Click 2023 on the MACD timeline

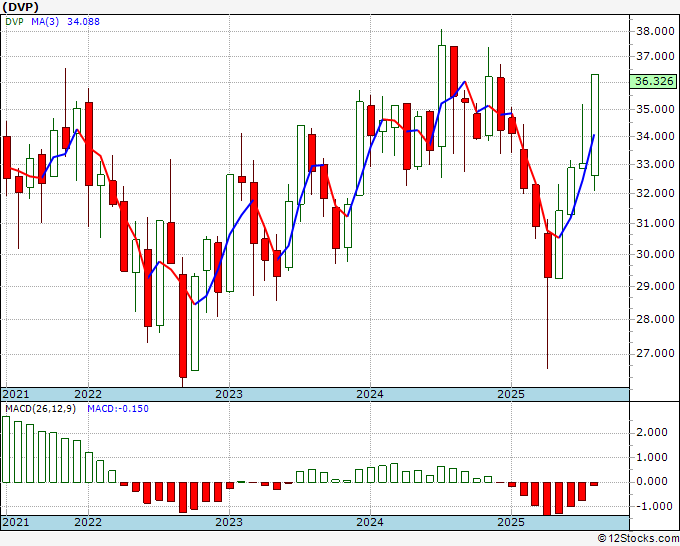(x=229, y=522)
